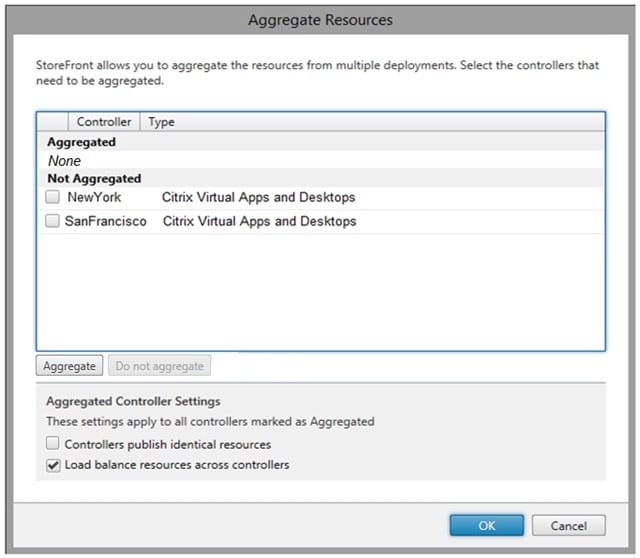Click NewYork's Citrix Virtual Apps and Desktops type

pyautogui.click(x=258, y=198)
